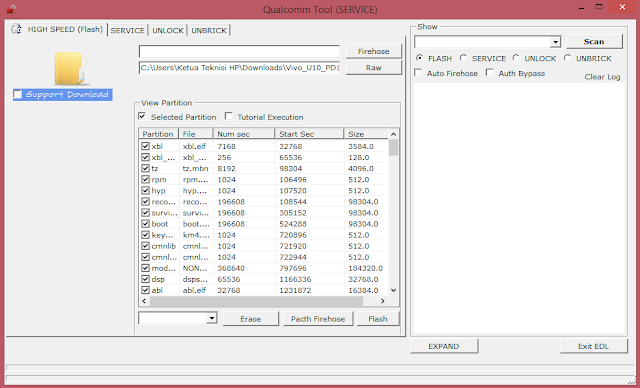Viewport: 640px width, 388px height.
Task: Click the 184320.0 size value
Action: tap(365, 268)
